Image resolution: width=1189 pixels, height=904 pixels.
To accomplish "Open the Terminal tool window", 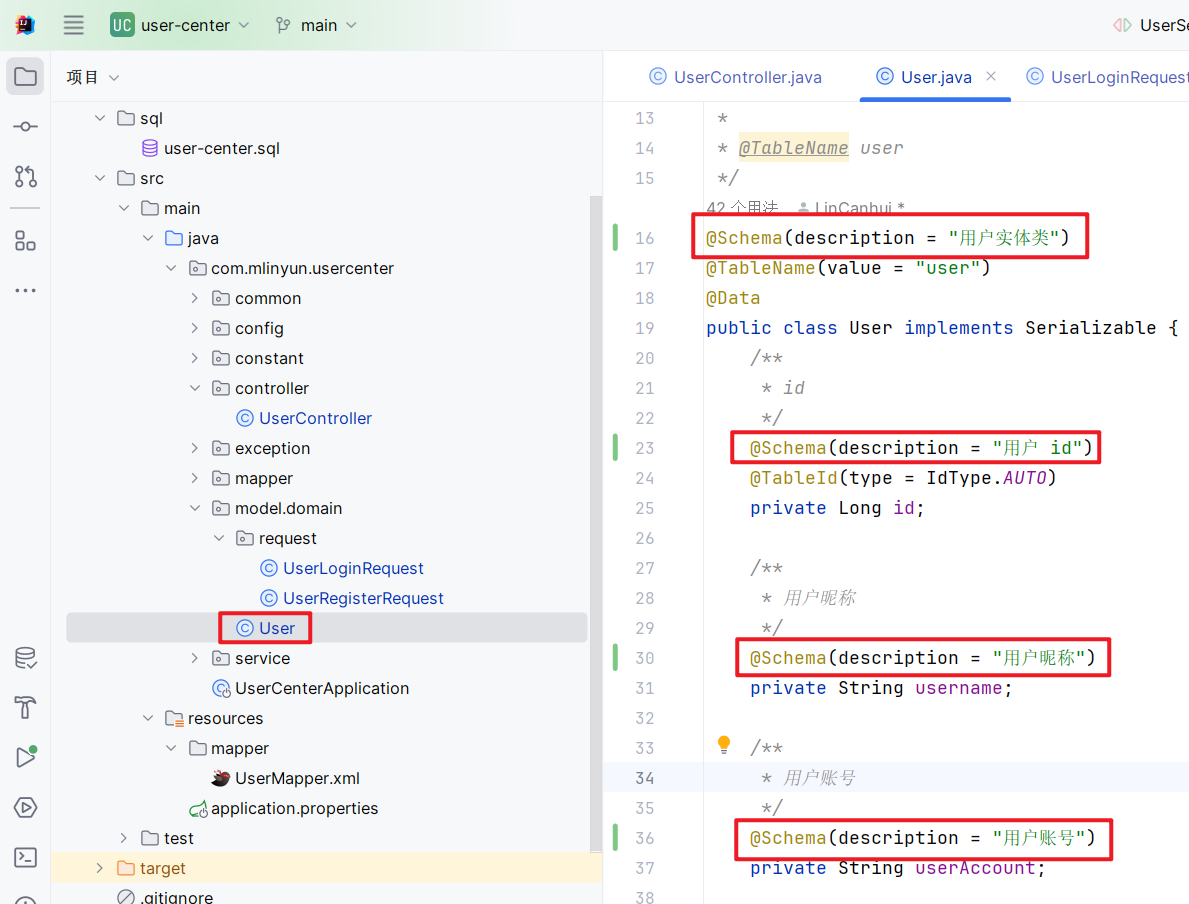I will (25, 857).
